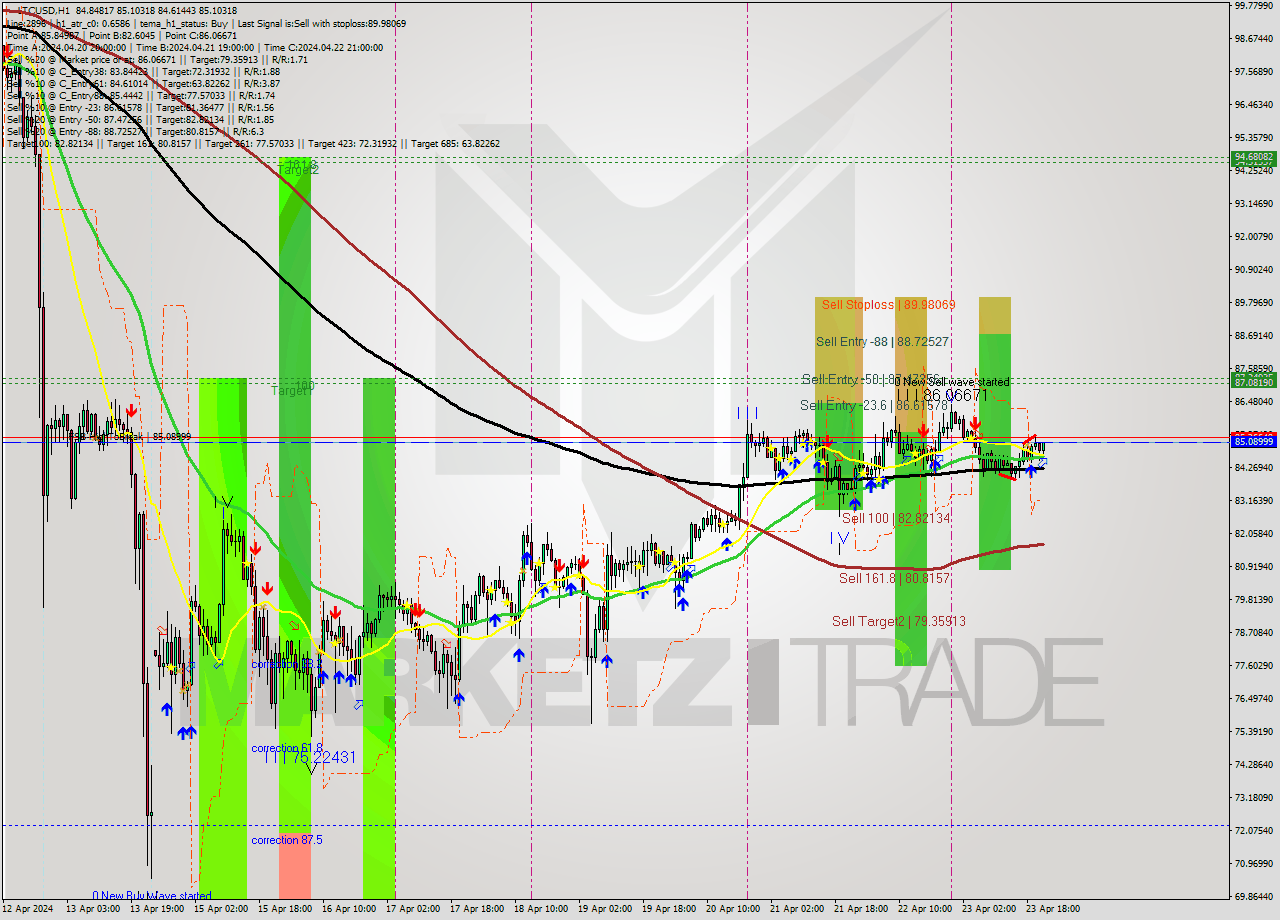Click the green 94.68082 price tag on axis
This screenshot has width=1280, height=920.
pos(1254,157)
